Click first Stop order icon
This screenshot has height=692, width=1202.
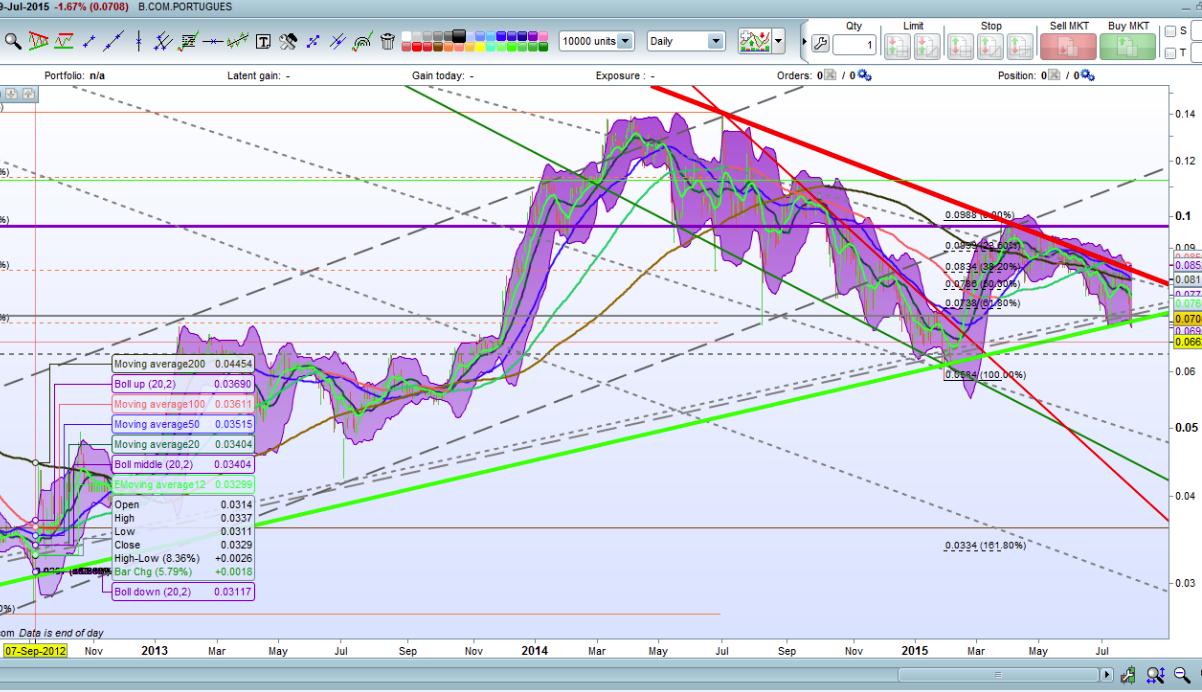click(958, 46)
